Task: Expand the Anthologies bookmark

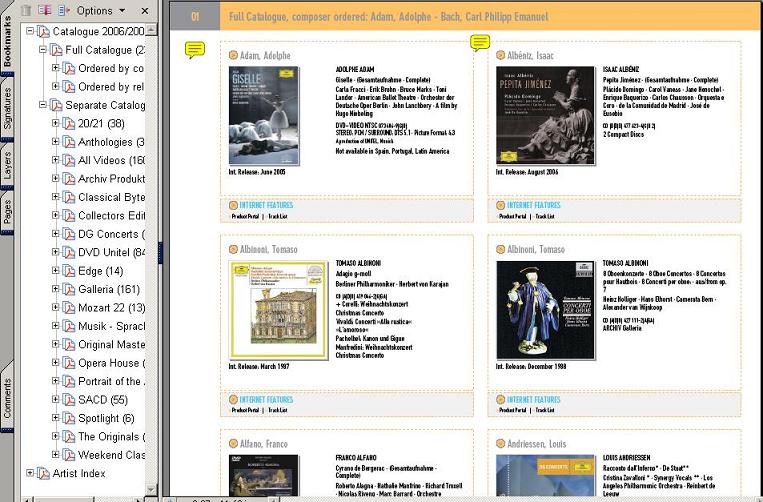Action: tap(55, 142)
